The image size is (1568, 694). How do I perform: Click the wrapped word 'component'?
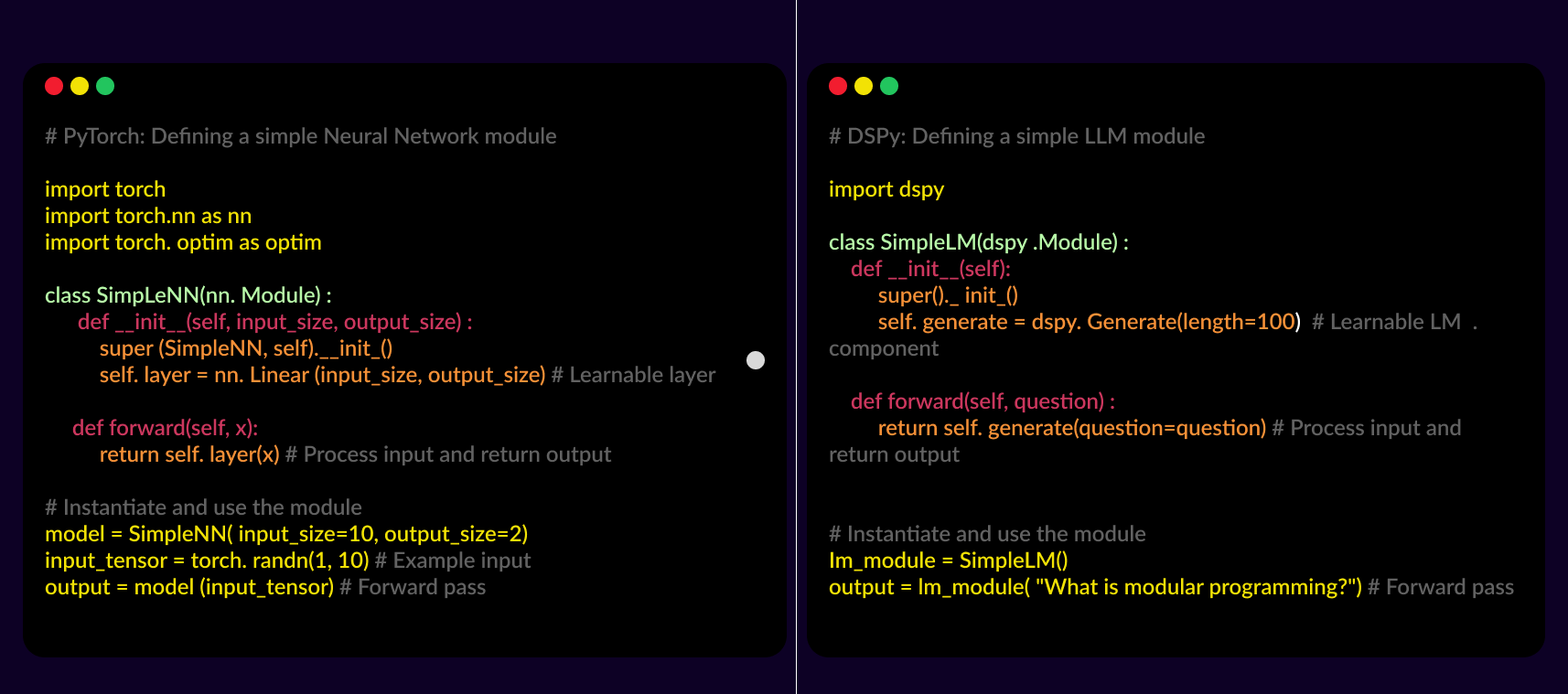coord(884,348)
